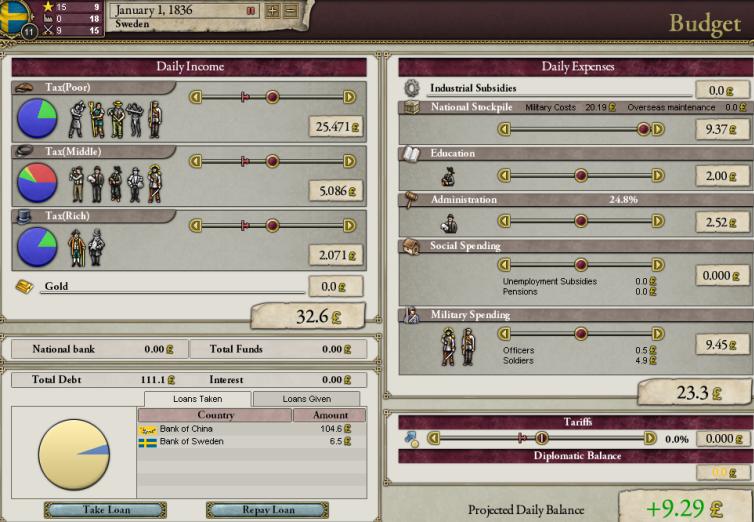Click the debt pie chart

(x=74, y=454)
